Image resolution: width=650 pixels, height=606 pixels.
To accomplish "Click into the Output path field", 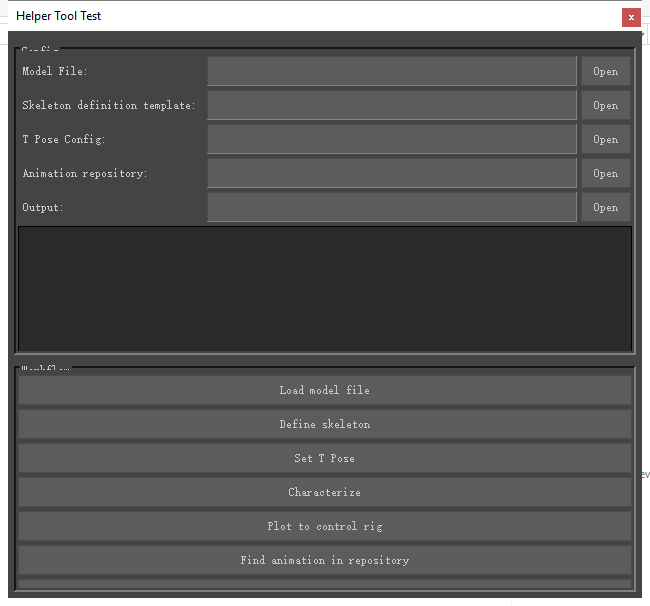I will point(391,208).
